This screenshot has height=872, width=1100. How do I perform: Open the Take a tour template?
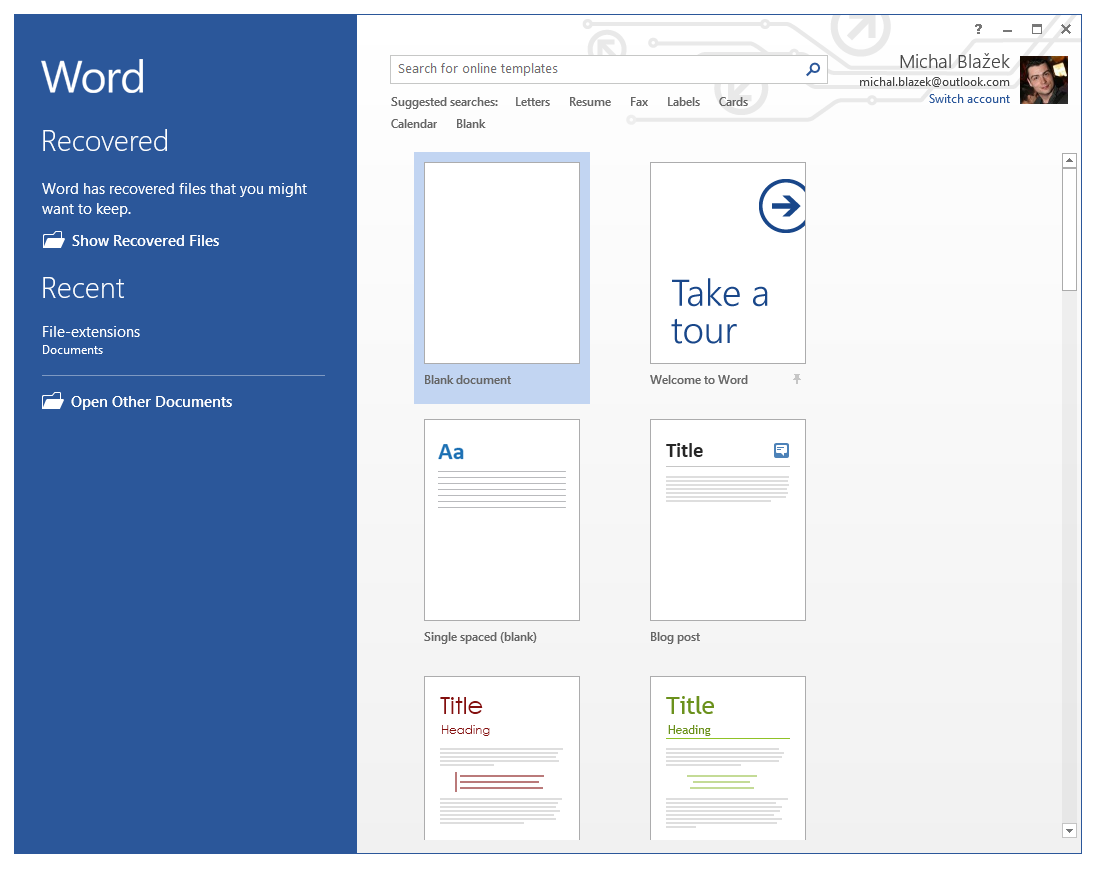[x=727, y=263]
